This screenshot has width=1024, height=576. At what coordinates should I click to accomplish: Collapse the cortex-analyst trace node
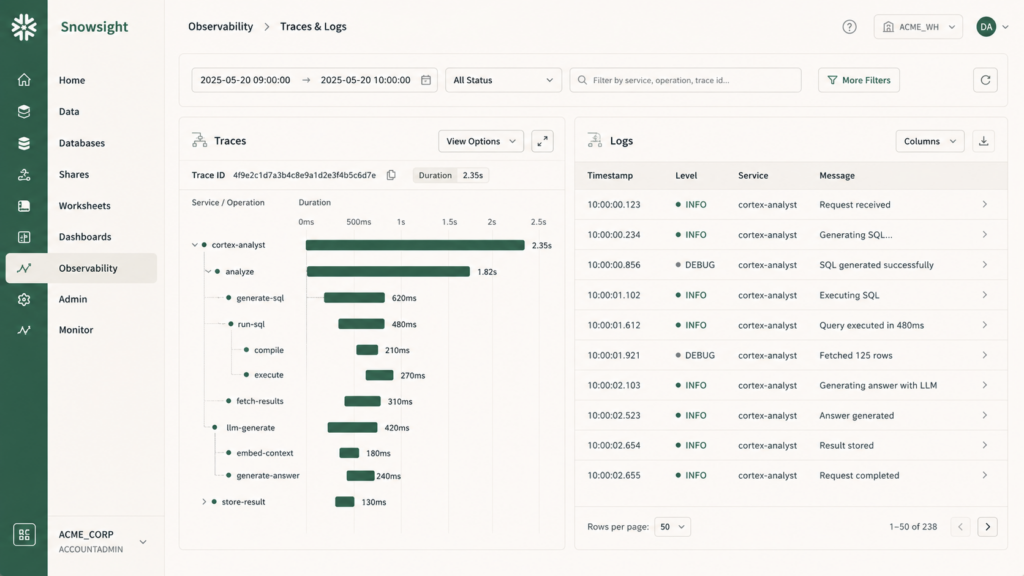(x=195, y=245)
